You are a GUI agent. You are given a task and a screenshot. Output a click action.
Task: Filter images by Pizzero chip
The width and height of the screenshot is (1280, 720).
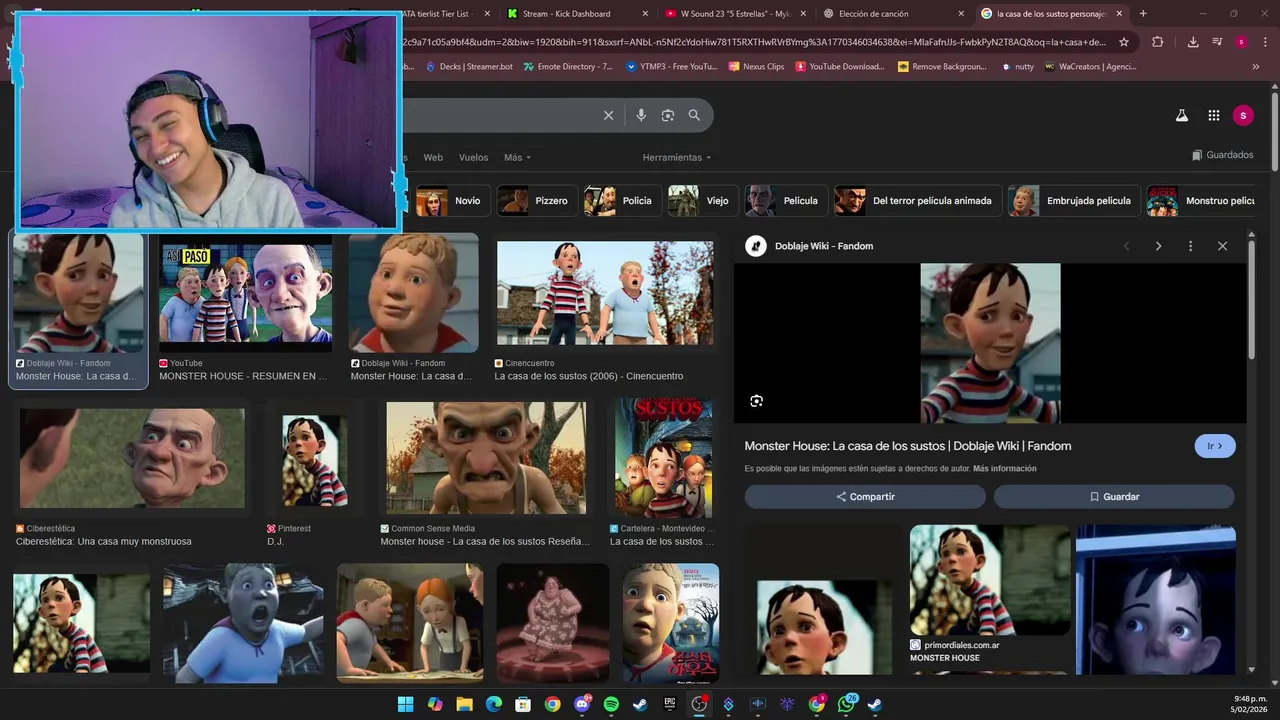click(x=535, y=201)
